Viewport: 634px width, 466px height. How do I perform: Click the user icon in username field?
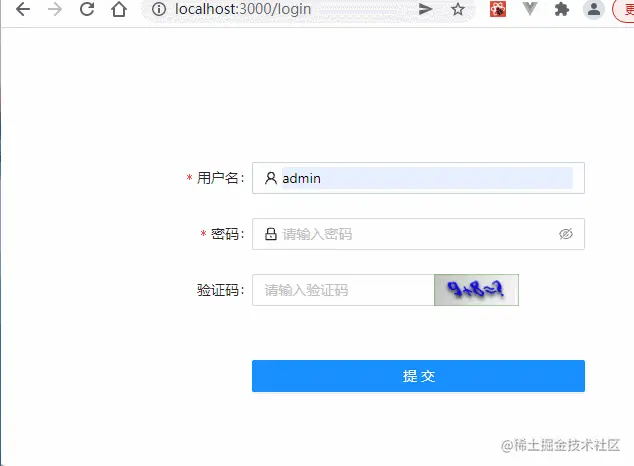[x=271, y=178]
